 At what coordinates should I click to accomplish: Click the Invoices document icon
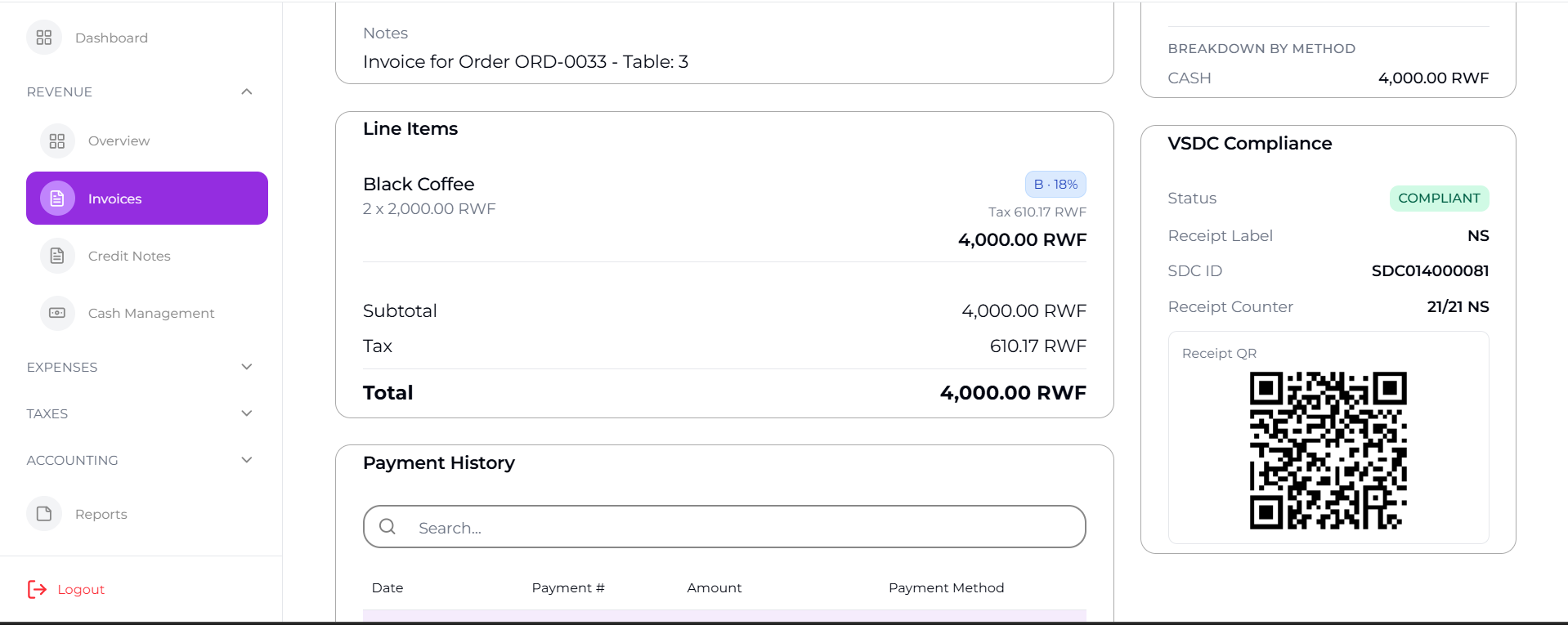pyautogui.click(x=57, y=199)
